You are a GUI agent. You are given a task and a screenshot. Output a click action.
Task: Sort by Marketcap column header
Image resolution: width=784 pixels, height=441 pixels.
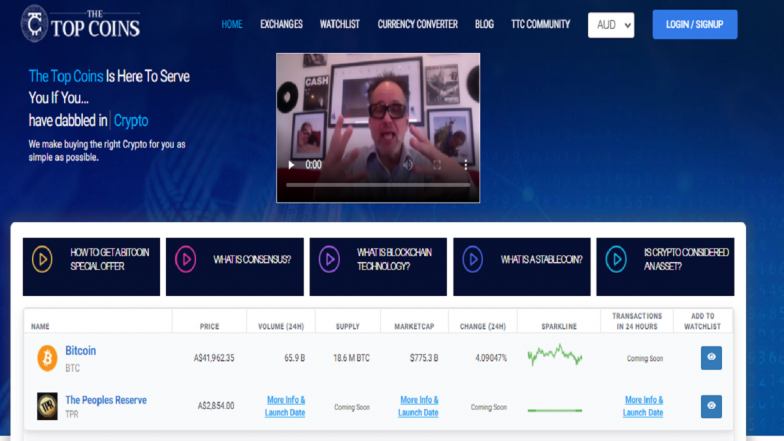[x=414, y=326]
